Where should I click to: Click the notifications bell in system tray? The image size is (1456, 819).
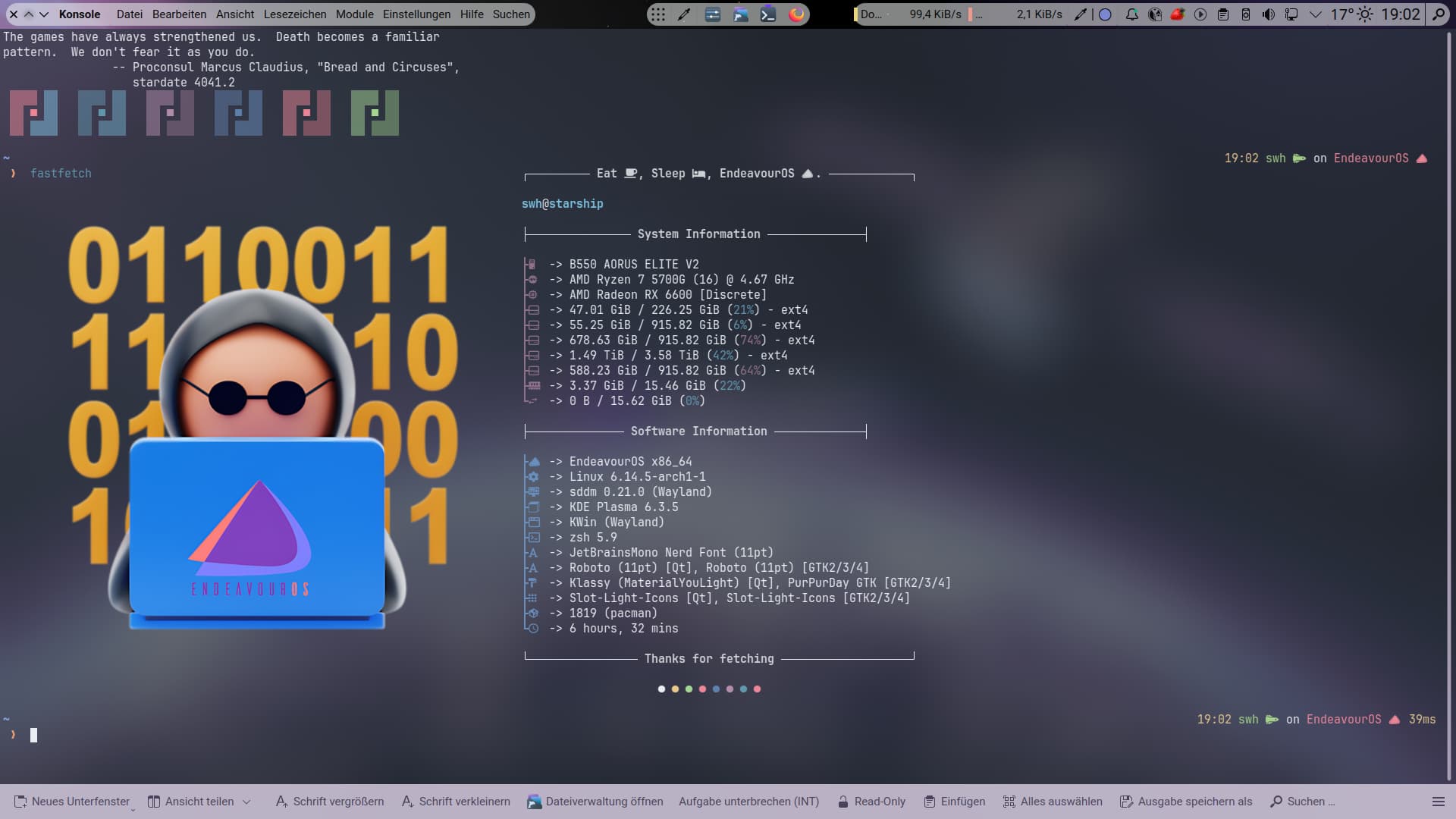pyautogui.click(x=1131, y=14)
